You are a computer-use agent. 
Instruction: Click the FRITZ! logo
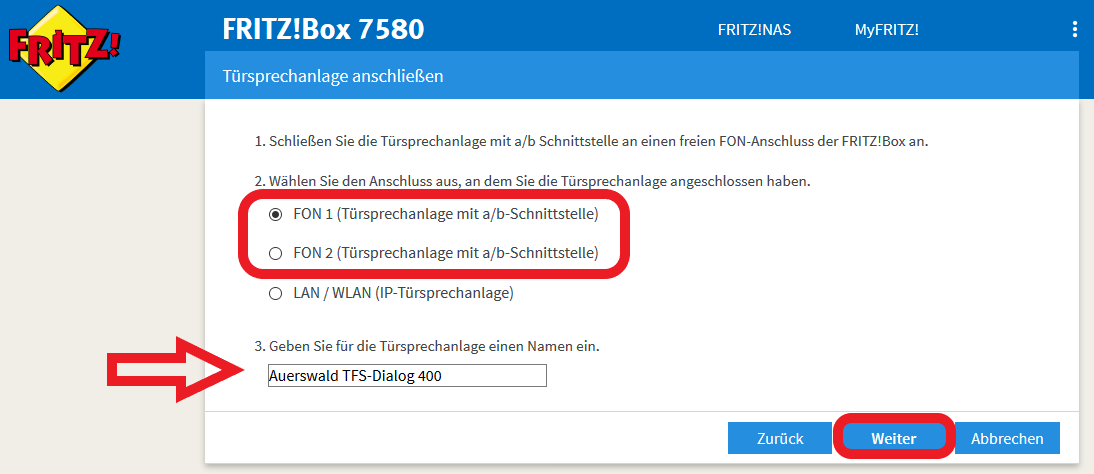click(64, 49)
